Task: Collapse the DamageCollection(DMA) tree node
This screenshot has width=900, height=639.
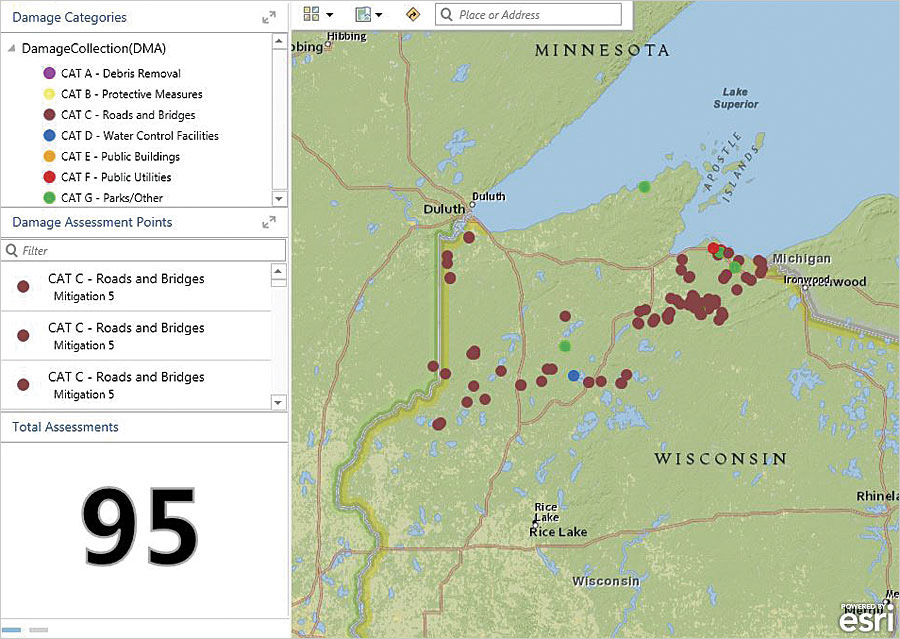Action: click(10, 48)
